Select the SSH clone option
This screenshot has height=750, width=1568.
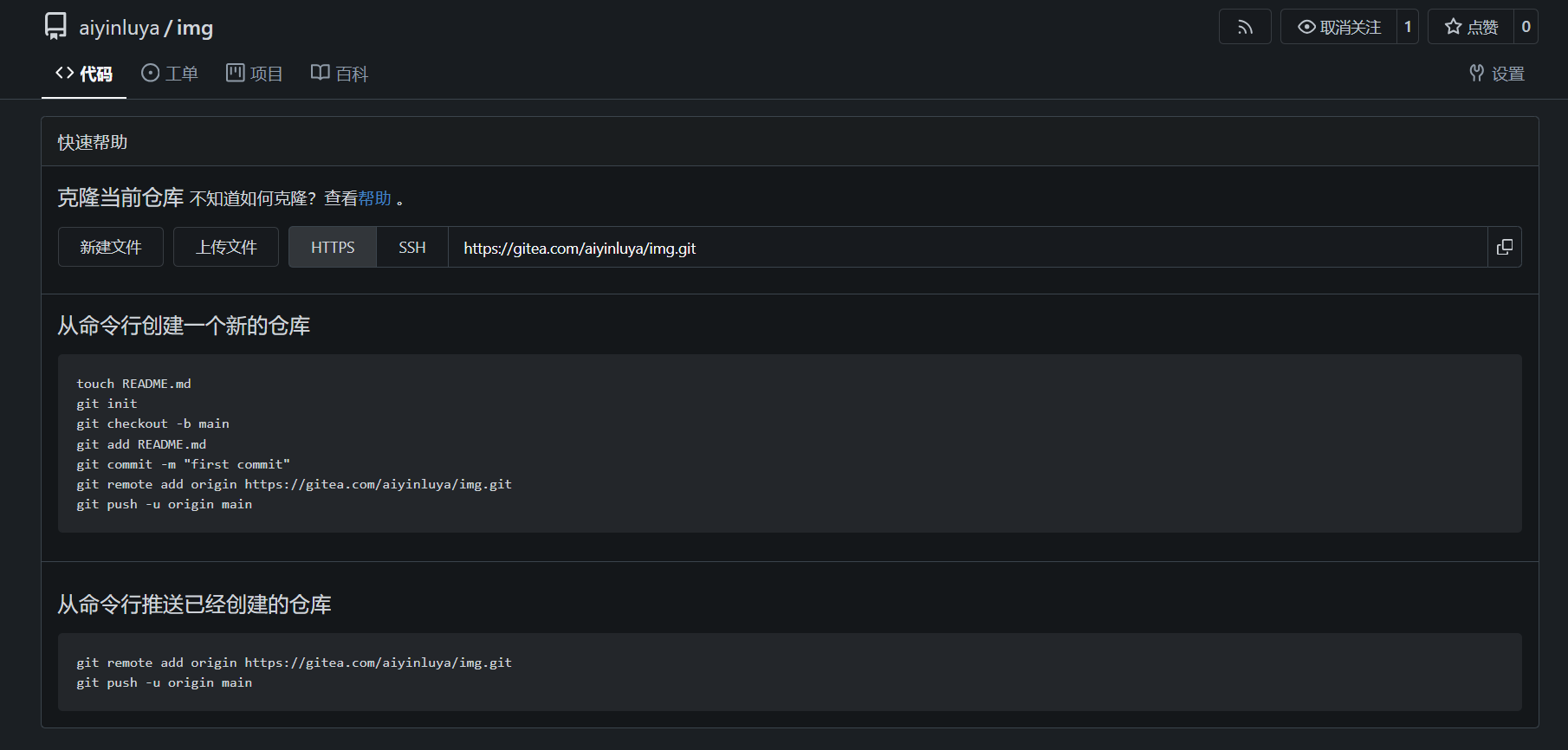(x=412, y=248)
